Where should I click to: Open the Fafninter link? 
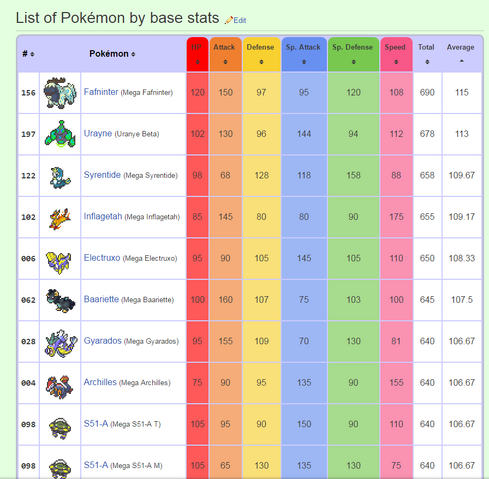[101, 92]
